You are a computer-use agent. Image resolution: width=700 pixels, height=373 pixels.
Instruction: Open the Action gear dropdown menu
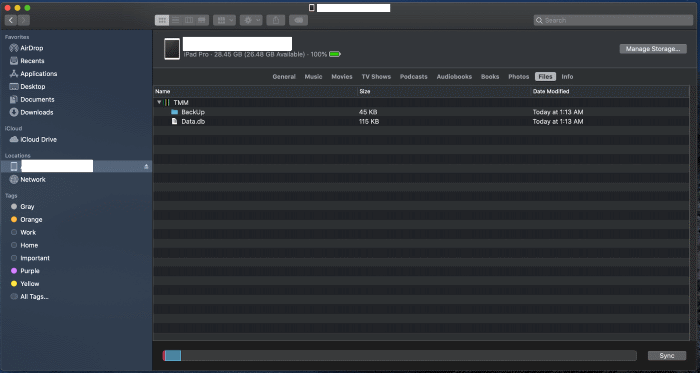tap(251, 20)
